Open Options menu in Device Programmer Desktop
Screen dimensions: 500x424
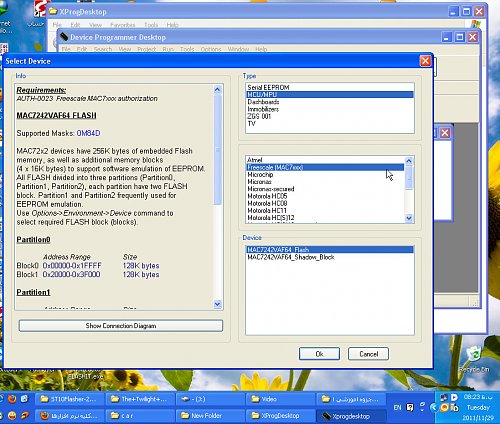[x=211, y=49]
